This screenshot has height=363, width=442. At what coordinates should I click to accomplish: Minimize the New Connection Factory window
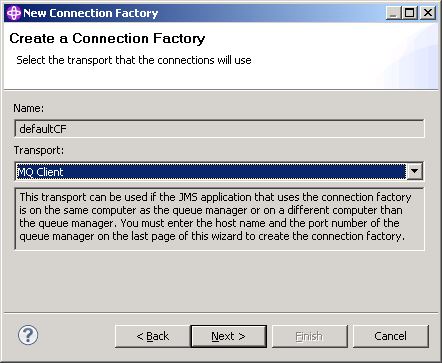click(x=393, y=13)
